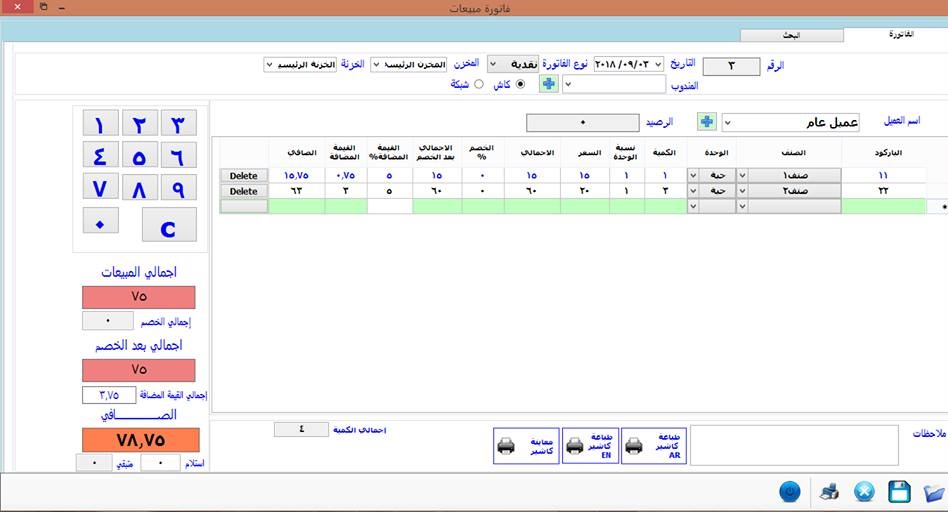Click the ملاحظات notes text field
The height and width of the screenshot is (512, 948).
tap(794, 446)
